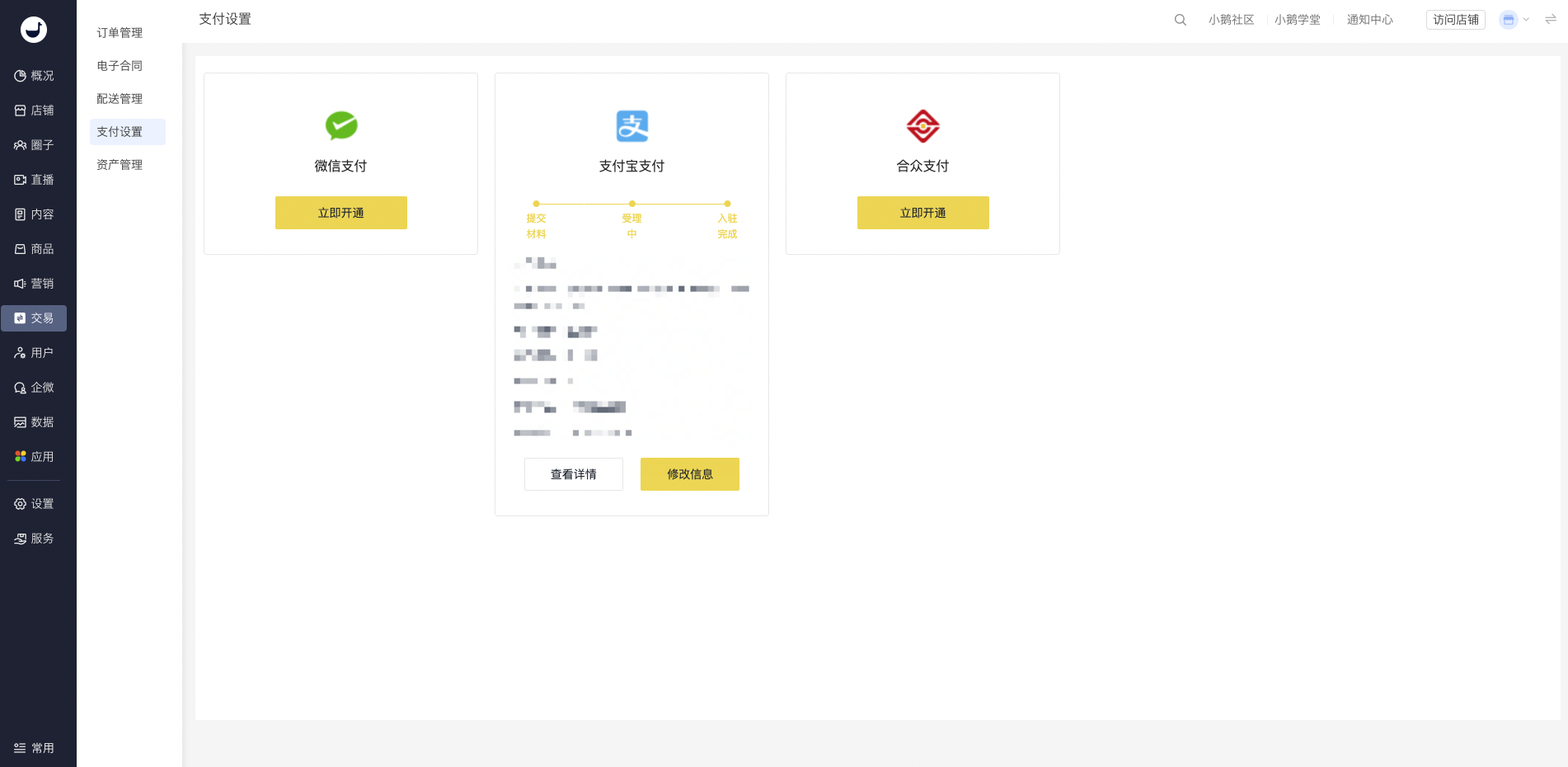Viewport: 1568px width, 767px height.
Task: Click the switch arrows icon at top right
Action: coord(1551,19)
